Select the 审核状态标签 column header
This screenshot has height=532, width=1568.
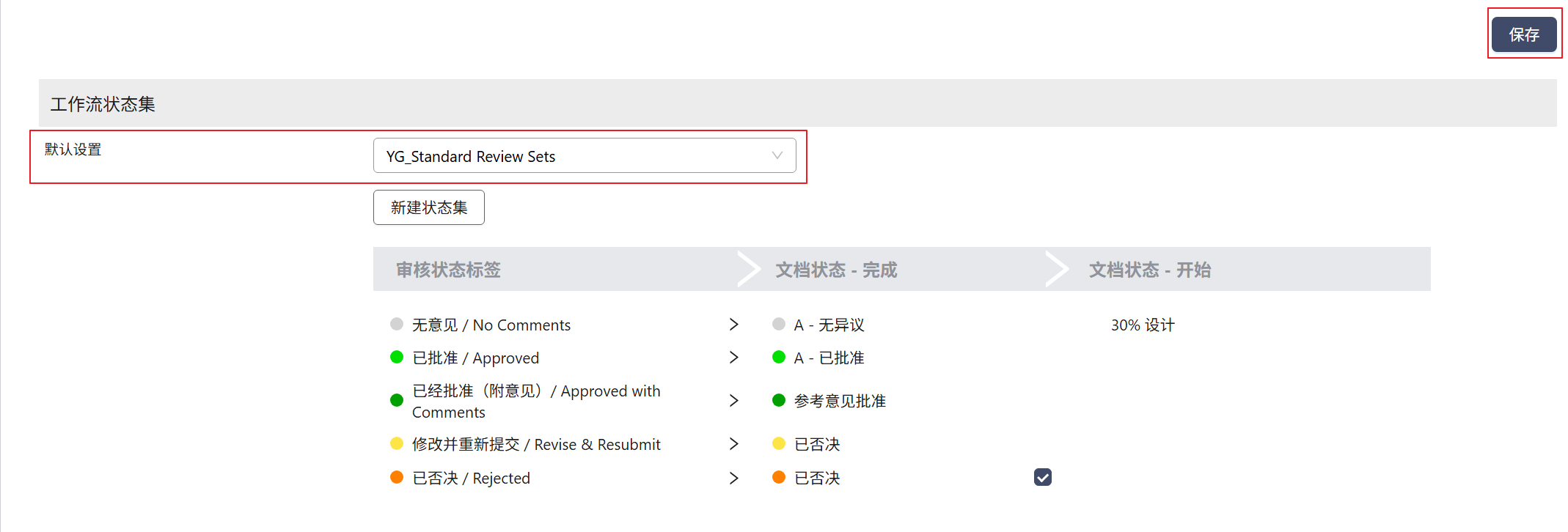click(448, 270)
